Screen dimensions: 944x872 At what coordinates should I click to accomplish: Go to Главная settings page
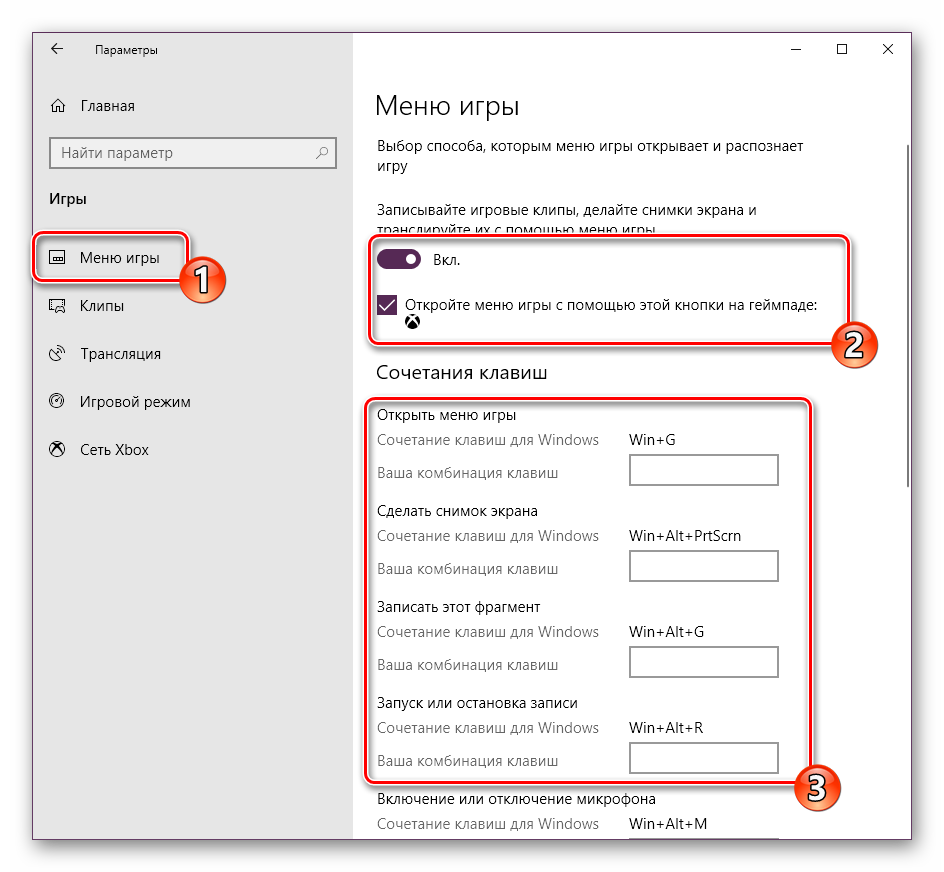[107, 106]
